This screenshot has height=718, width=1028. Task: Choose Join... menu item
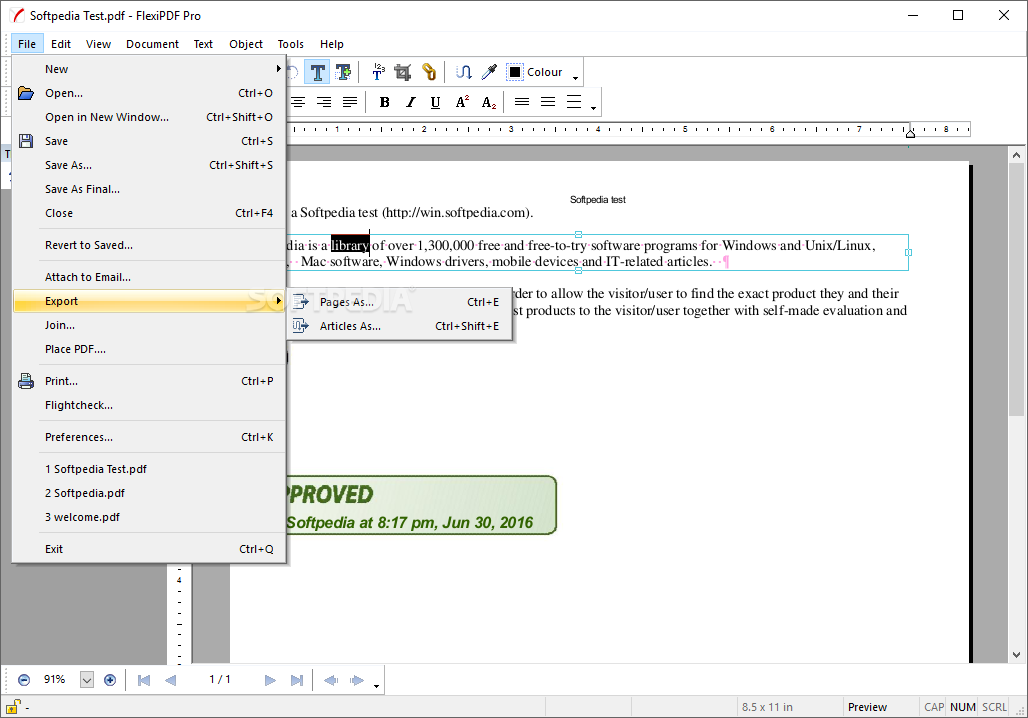point(149,325)
